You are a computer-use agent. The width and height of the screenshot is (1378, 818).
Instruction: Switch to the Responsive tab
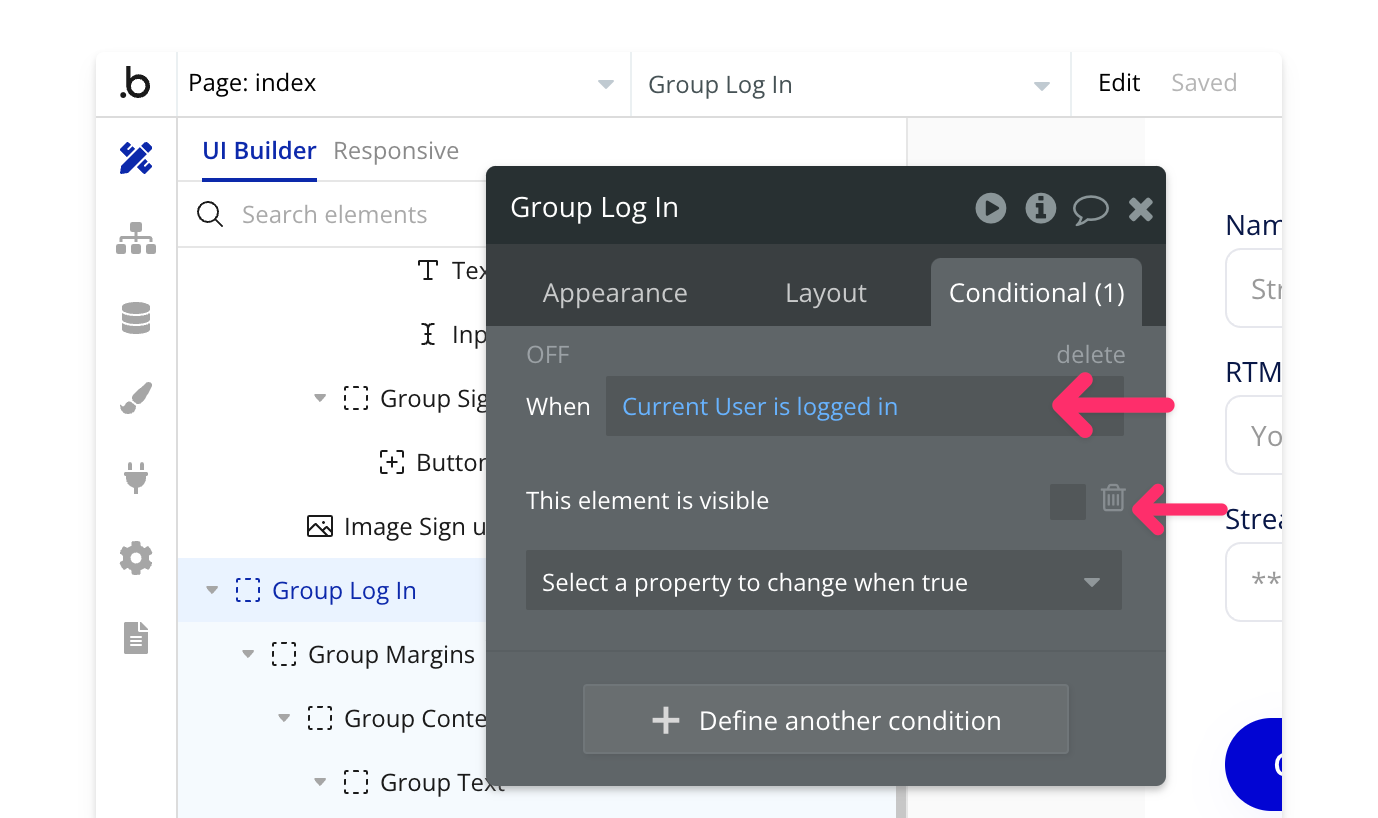coord(396,151)
